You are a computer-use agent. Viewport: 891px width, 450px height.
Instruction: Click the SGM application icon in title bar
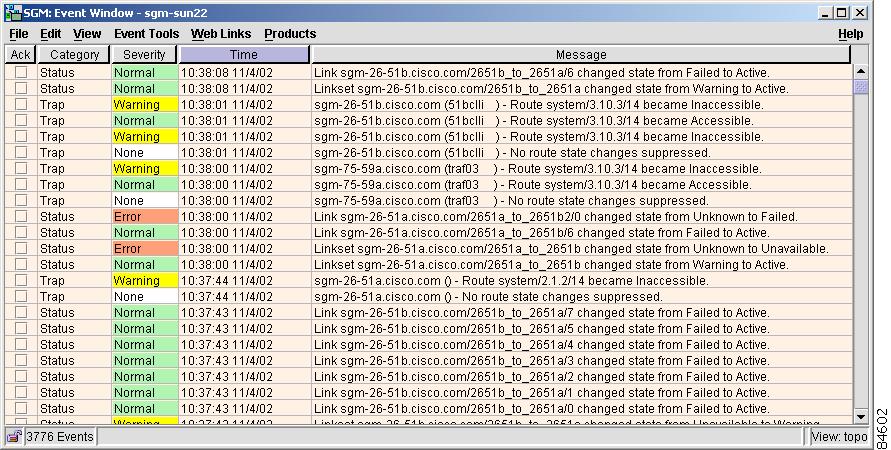pos(13,12)
